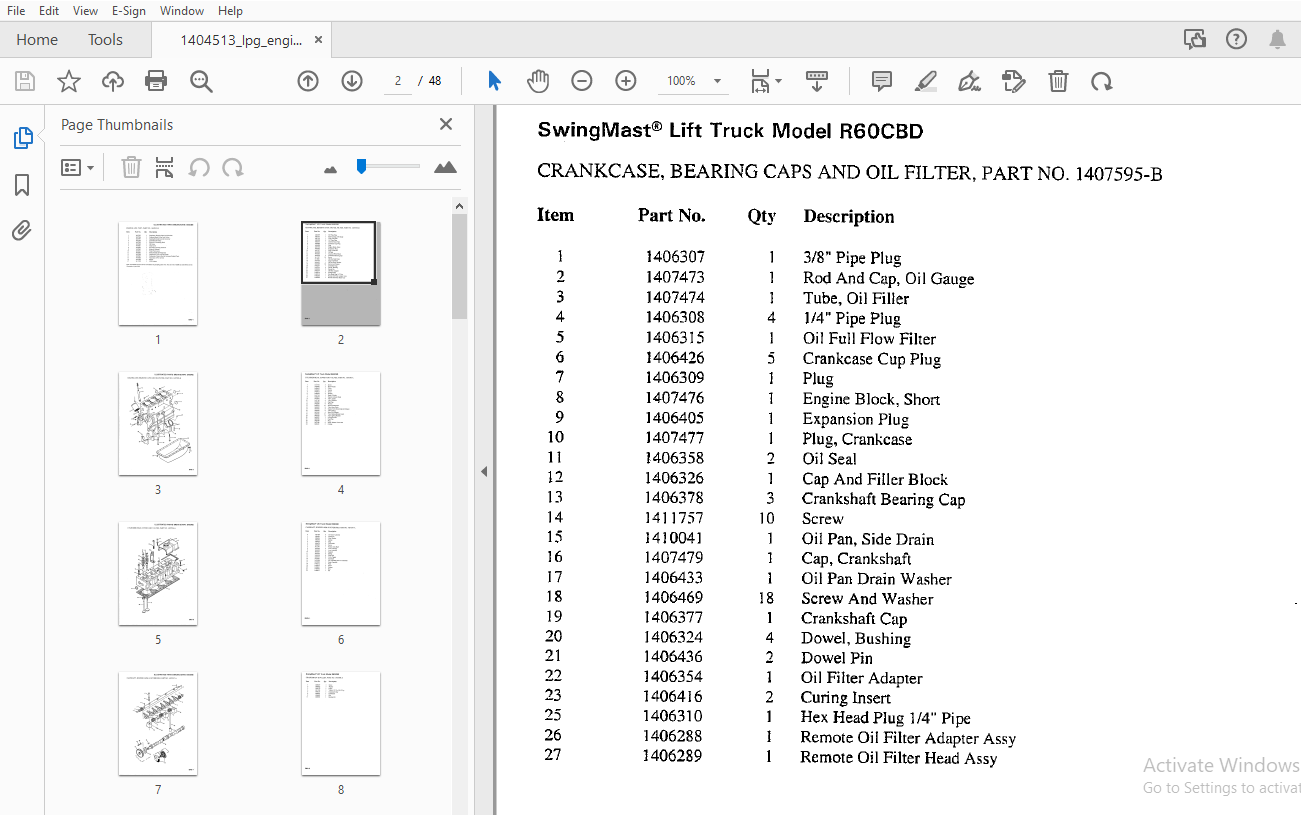Activate the hand pan tool

538,81
